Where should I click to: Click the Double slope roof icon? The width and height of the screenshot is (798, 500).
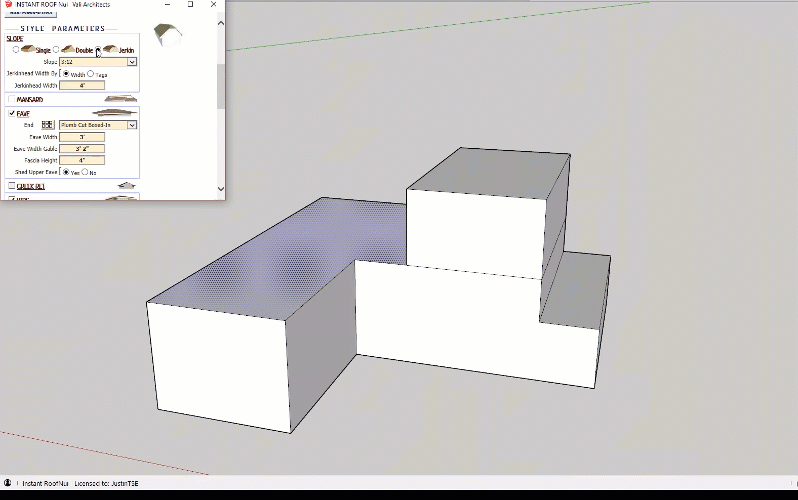point(68,49)
